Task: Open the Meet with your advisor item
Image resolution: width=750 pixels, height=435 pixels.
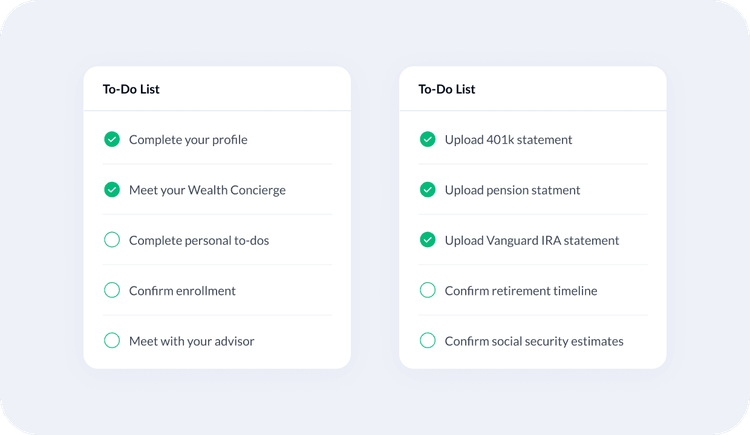Action: 192,341
